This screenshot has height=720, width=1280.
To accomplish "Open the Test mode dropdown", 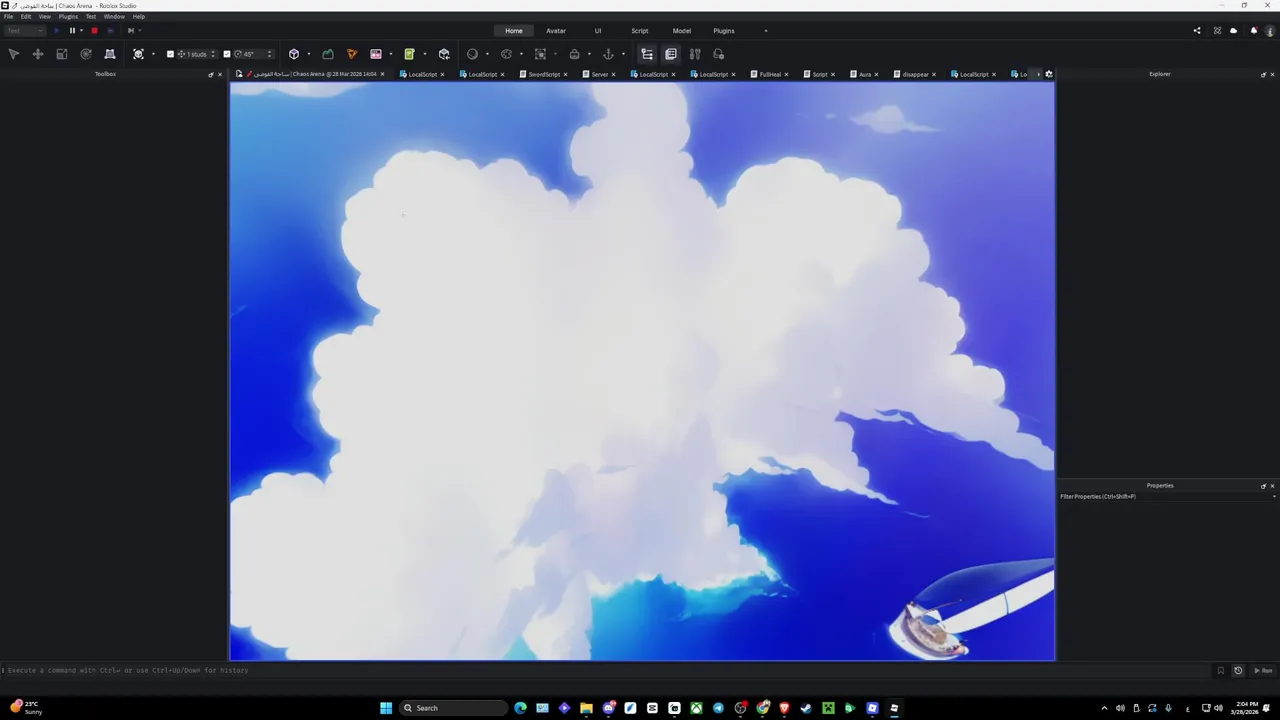I will coord(24,31).
